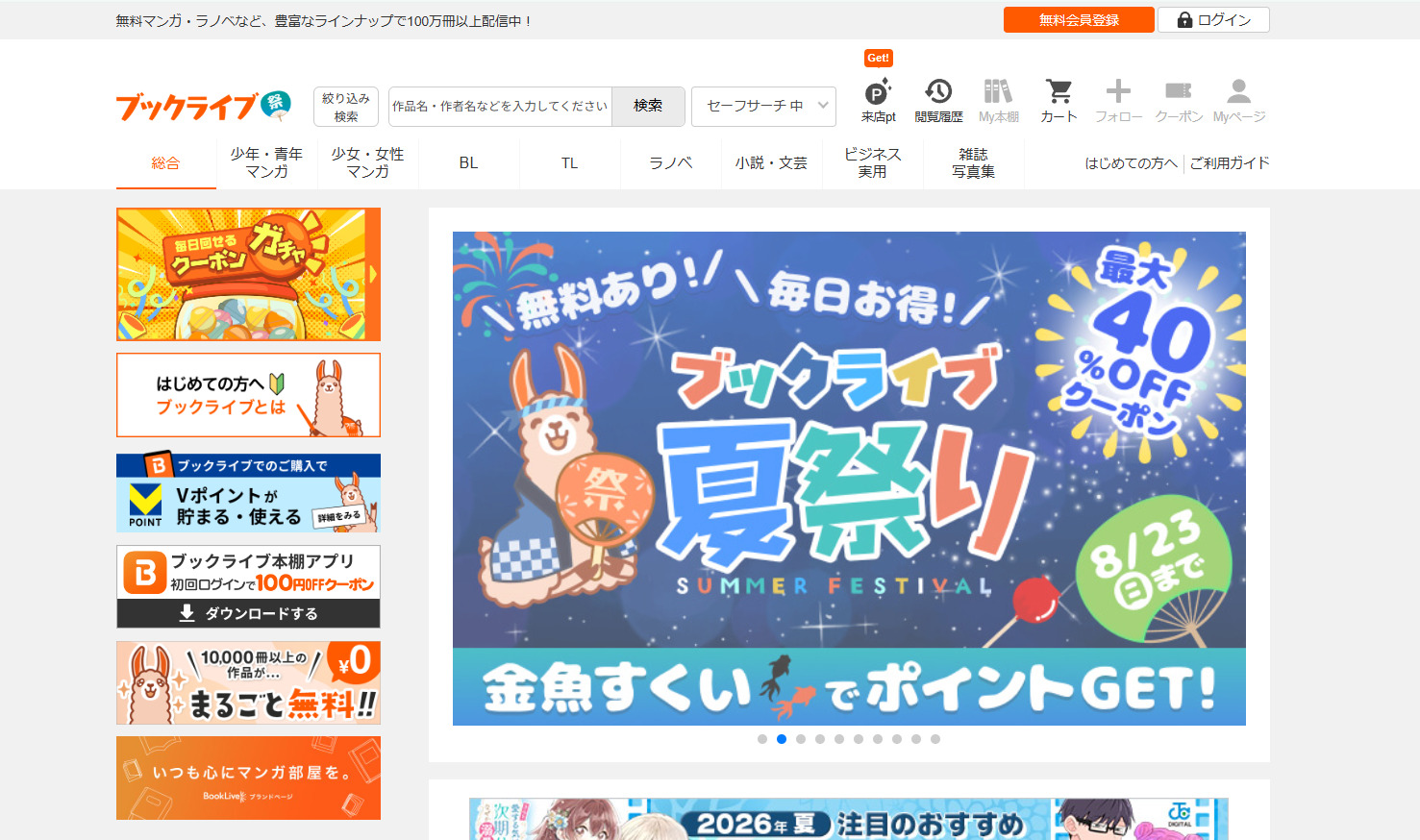Screen dimensions: 1420x840
Task: Go to the first carousel slide dot
Action: (762, 739)
